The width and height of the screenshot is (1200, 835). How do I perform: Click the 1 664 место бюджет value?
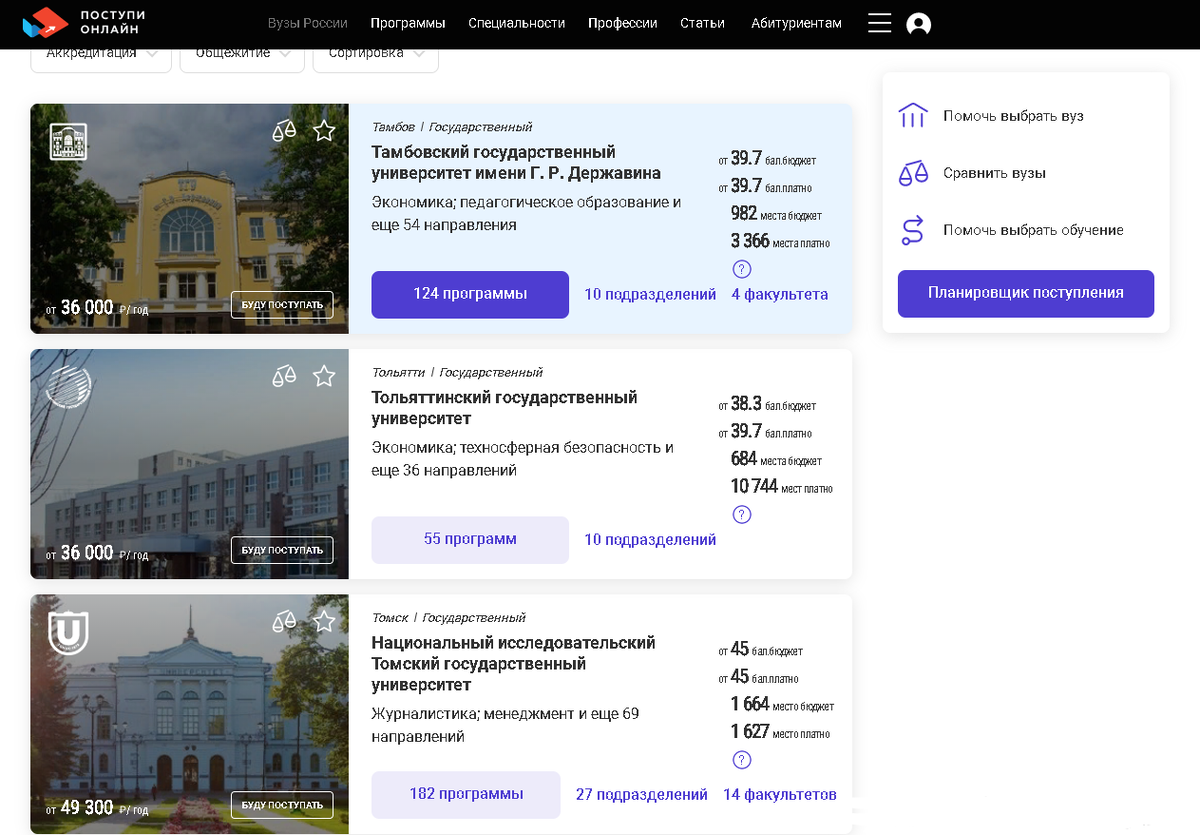click(782, 705)
